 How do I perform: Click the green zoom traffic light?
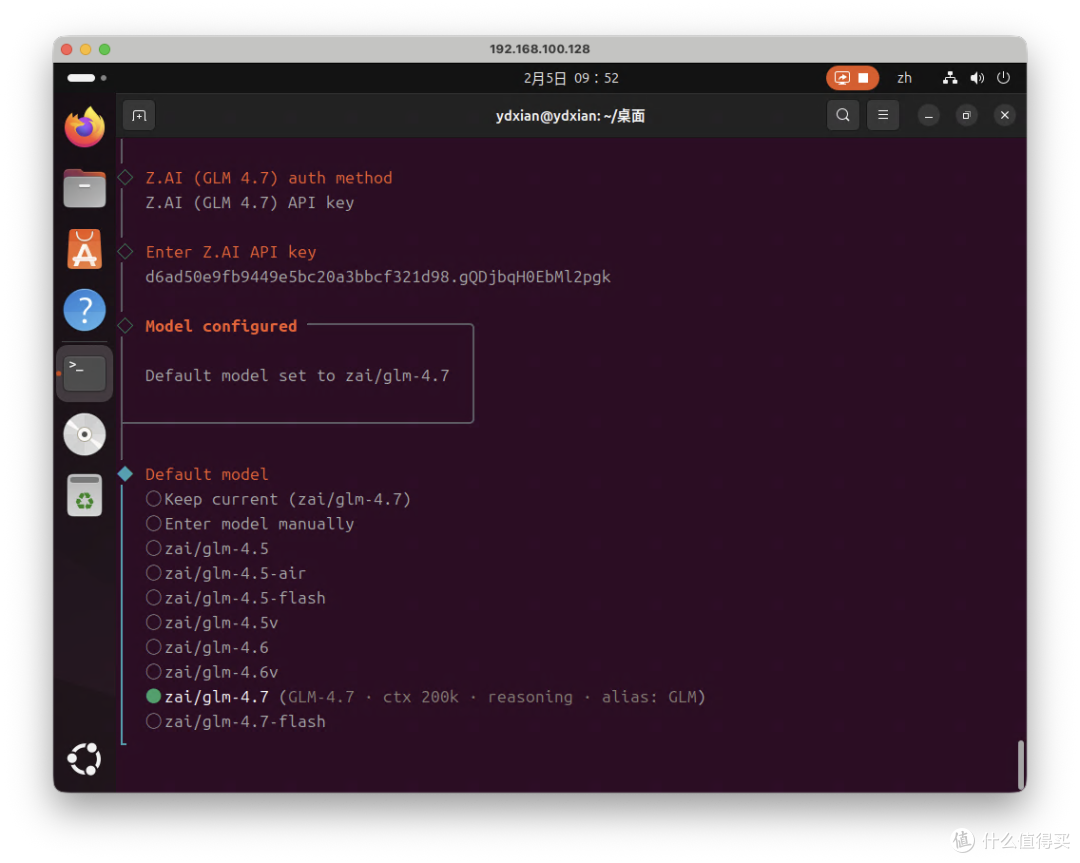coord(105,50)
